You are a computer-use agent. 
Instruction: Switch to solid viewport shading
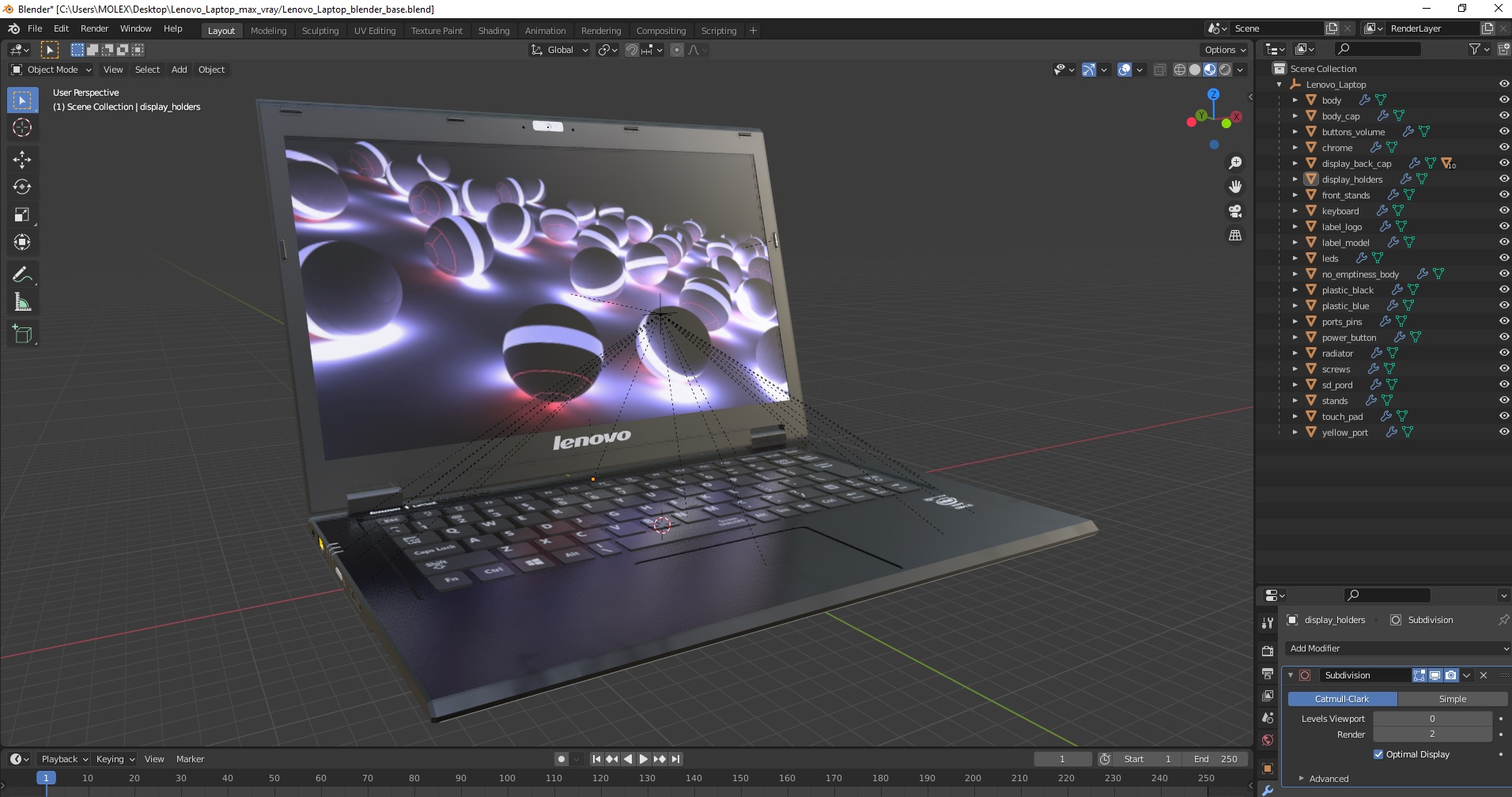click(1195, 70)
